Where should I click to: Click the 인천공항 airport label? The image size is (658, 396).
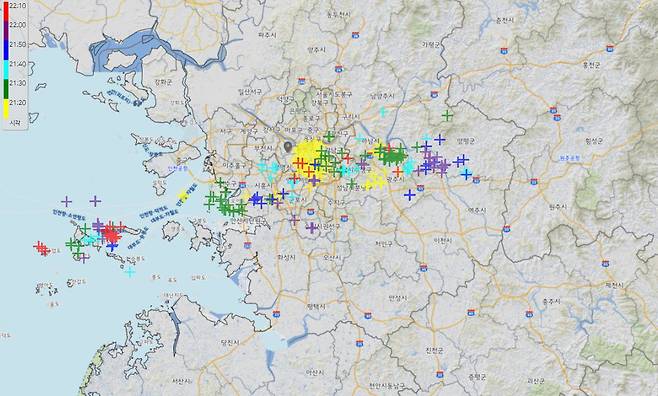coord(177,169)
